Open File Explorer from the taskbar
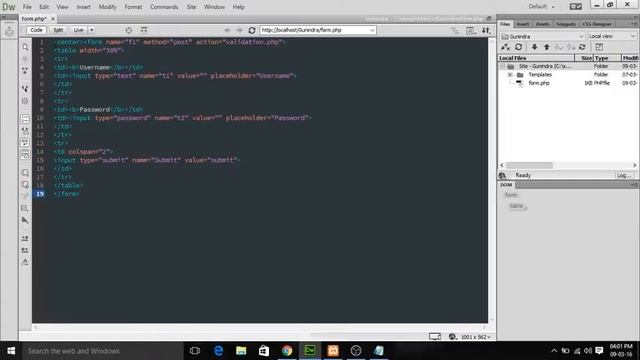This screenshot has height=360, width=640. [x=241, y=351]
